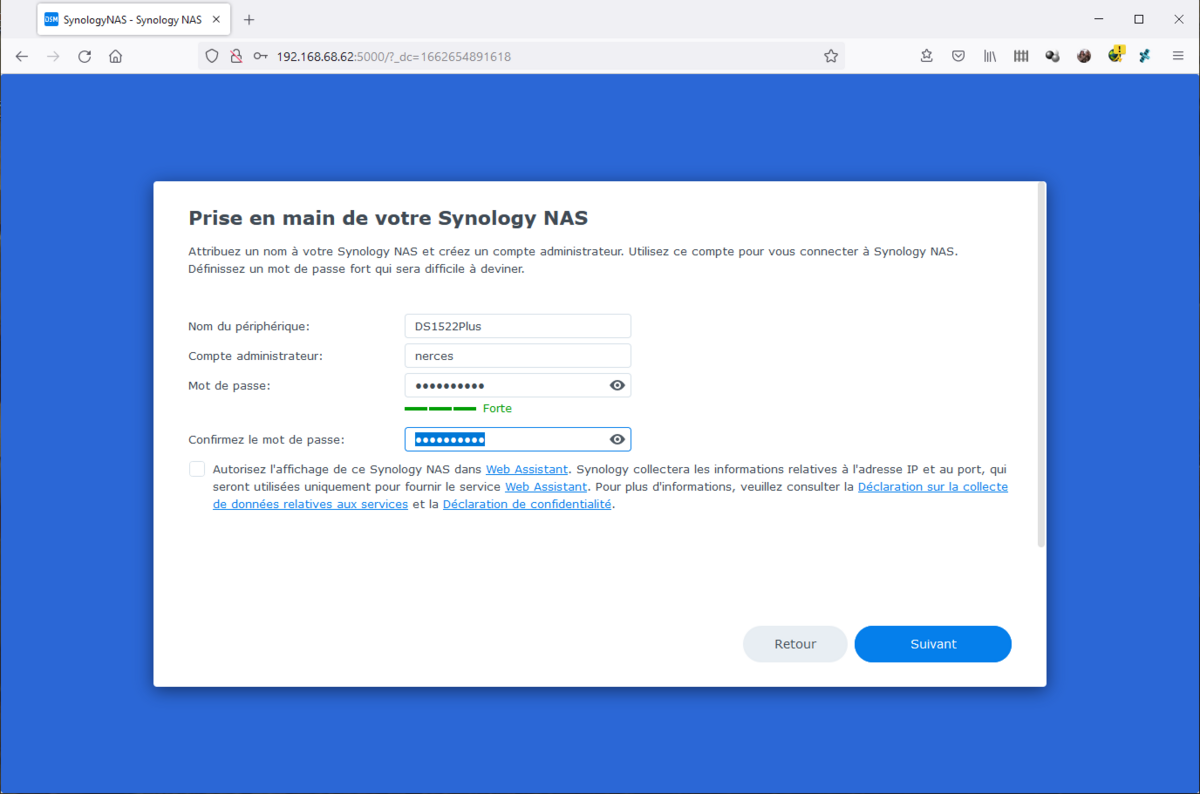Viewport: 1200px width, 794px height.
Task: Select the SynologyNAS - Synology NAS tab
Action: (134, 20)
